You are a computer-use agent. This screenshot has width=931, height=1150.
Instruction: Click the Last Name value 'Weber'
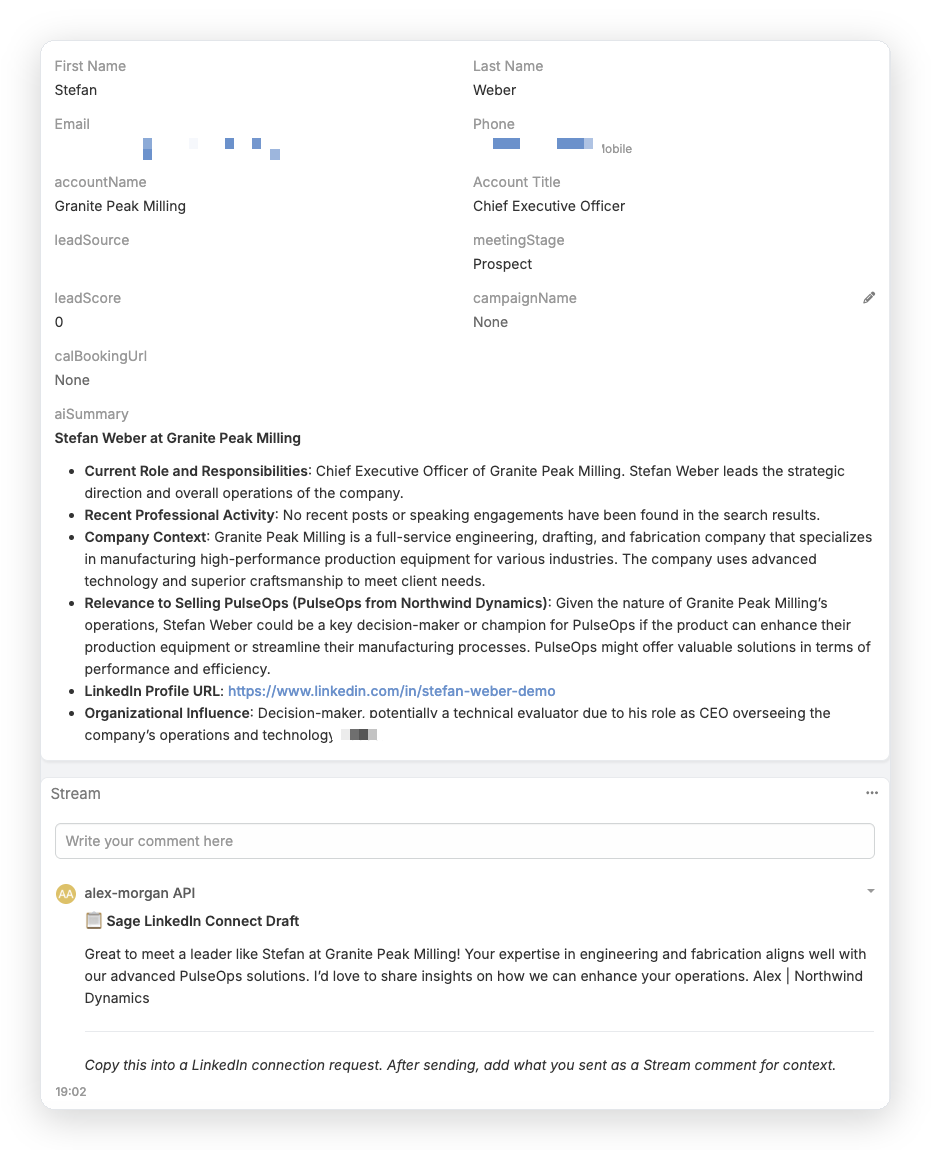[494, 90]
